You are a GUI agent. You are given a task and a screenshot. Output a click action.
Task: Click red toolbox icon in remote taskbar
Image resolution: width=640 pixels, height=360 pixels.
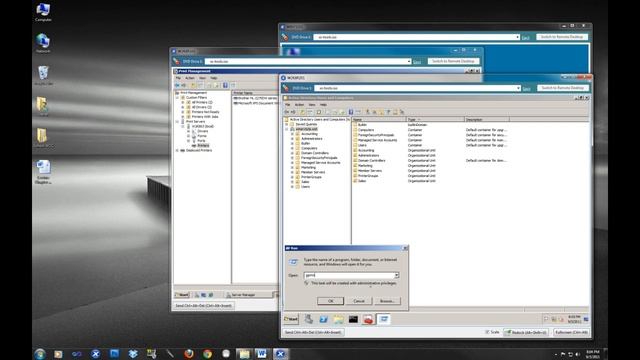coord(368,319)
